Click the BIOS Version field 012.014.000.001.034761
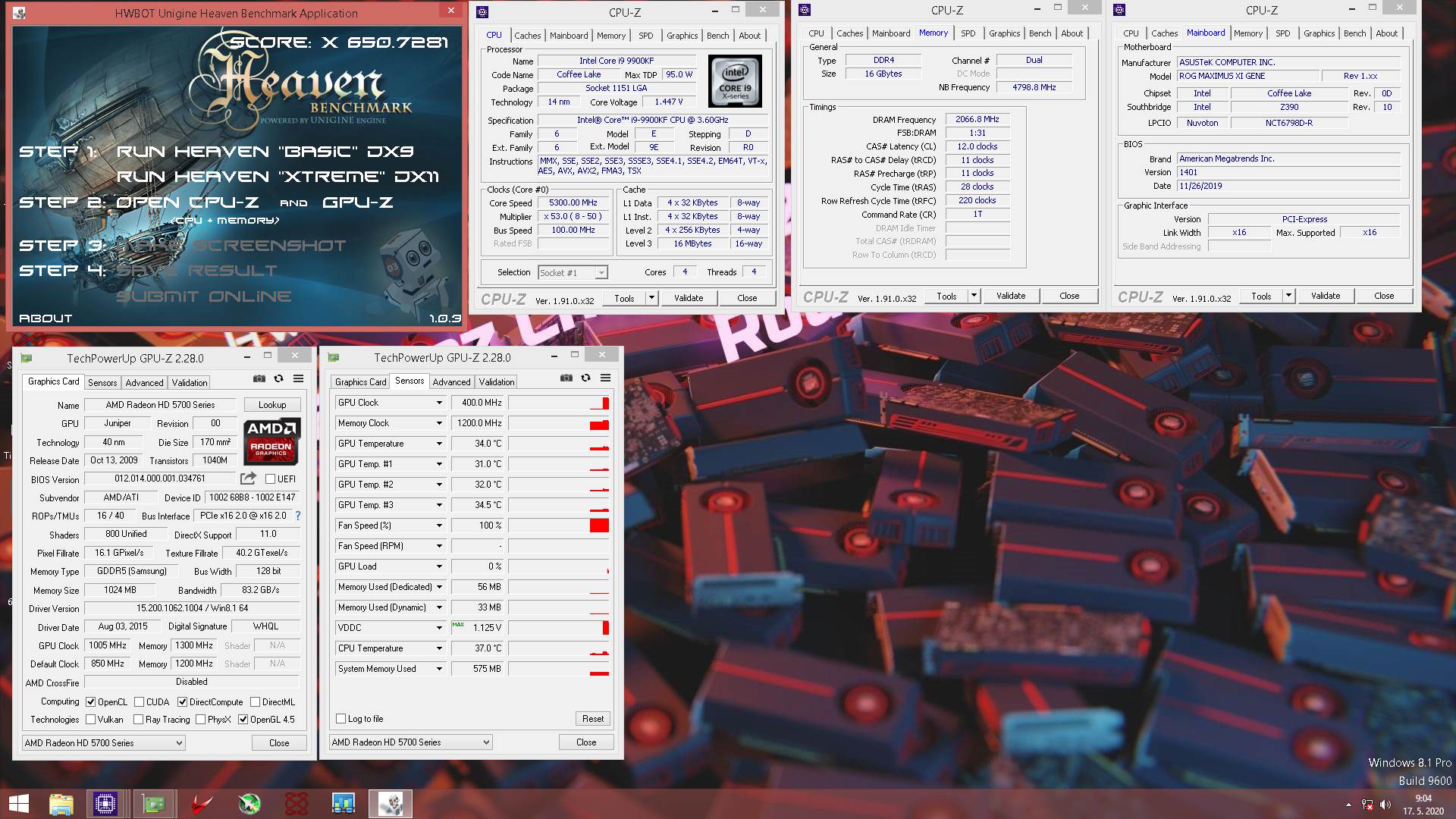 (160, 479)
